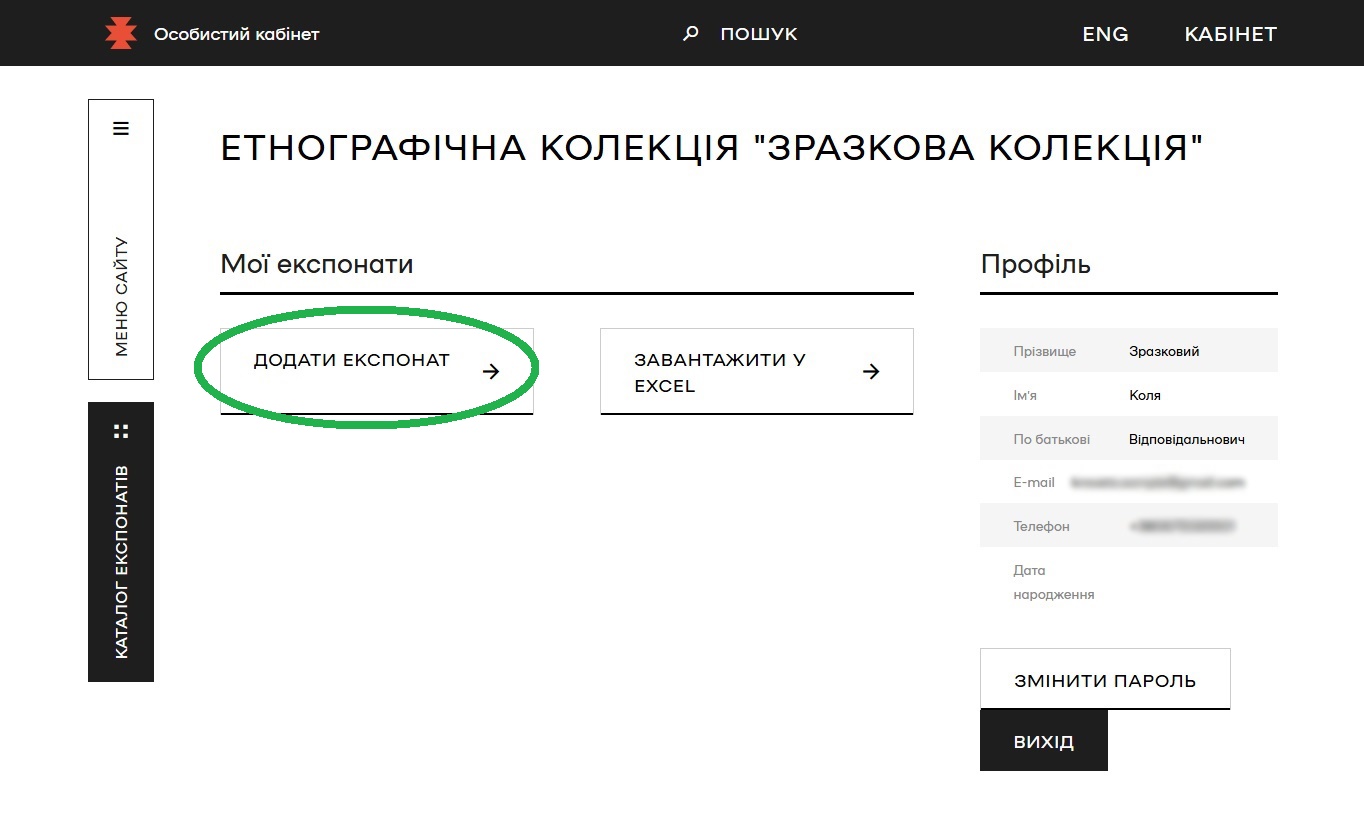This screenshot has width=1364, height=836.
Task: Switch the site language to ENG
Action: pos(1105,34)
